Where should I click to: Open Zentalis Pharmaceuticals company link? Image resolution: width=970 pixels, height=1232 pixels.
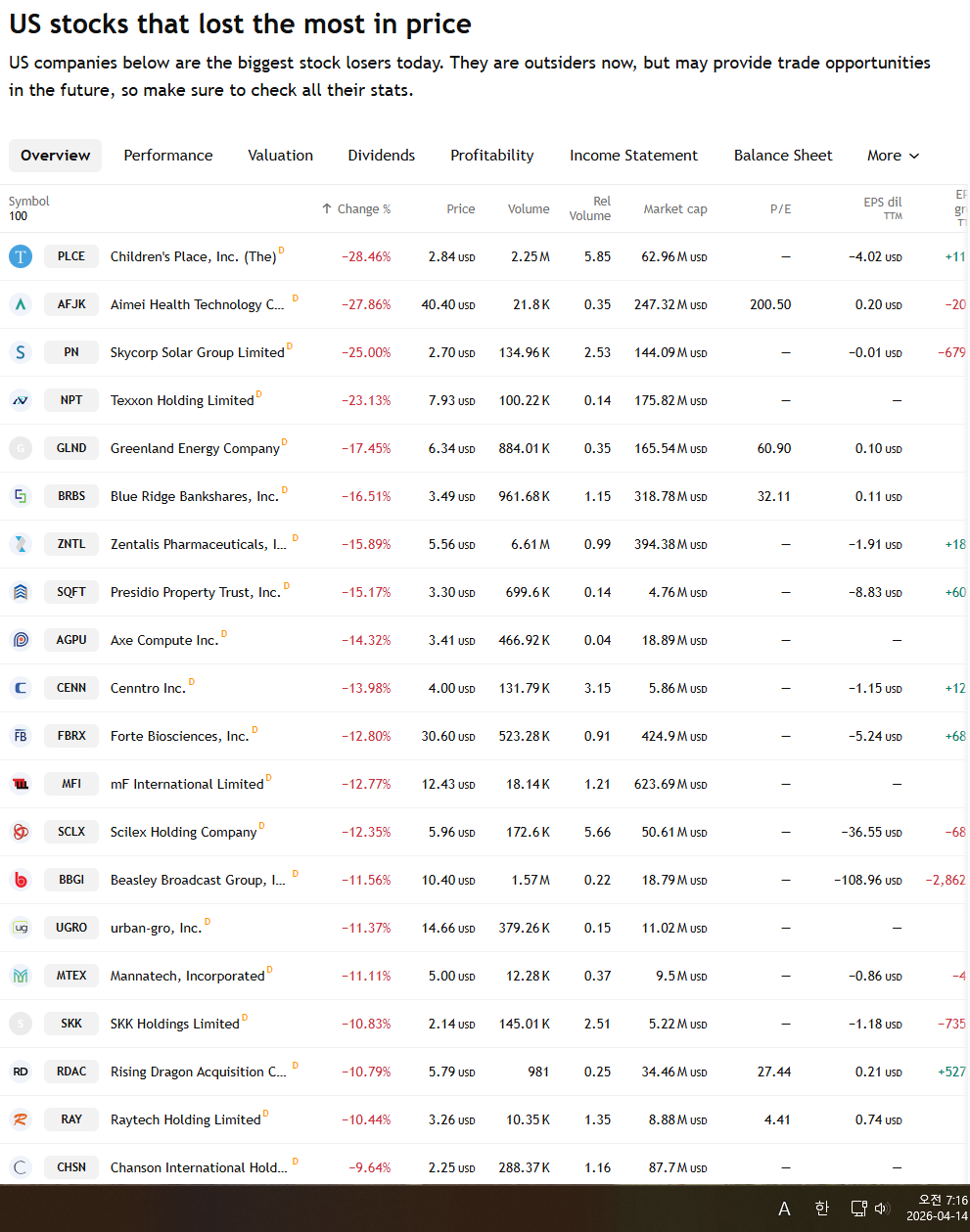coord(199,544)
